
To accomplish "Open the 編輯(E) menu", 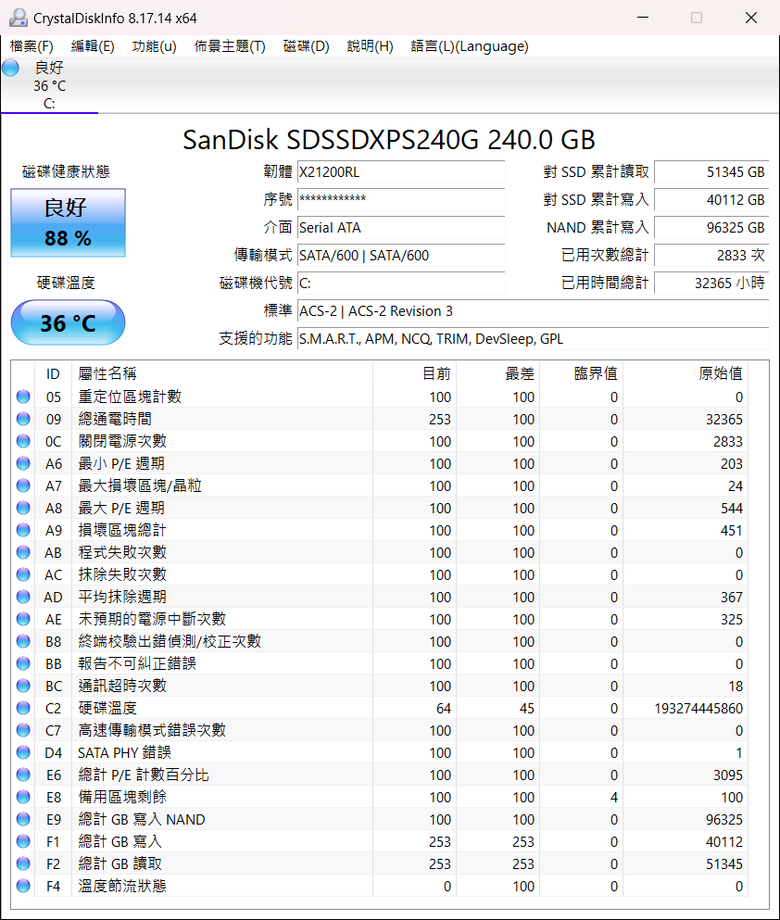I will coord(93,46).
